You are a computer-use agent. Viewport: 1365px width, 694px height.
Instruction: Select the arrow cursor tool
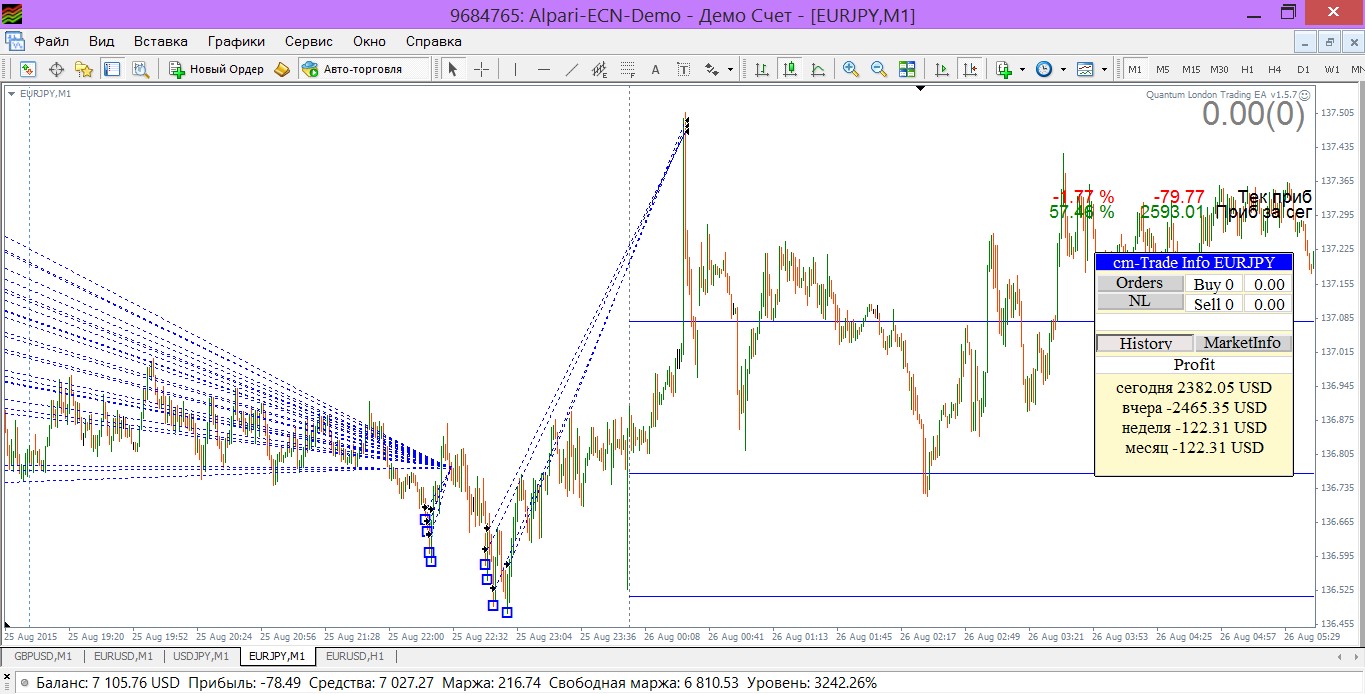click(453, 69)
